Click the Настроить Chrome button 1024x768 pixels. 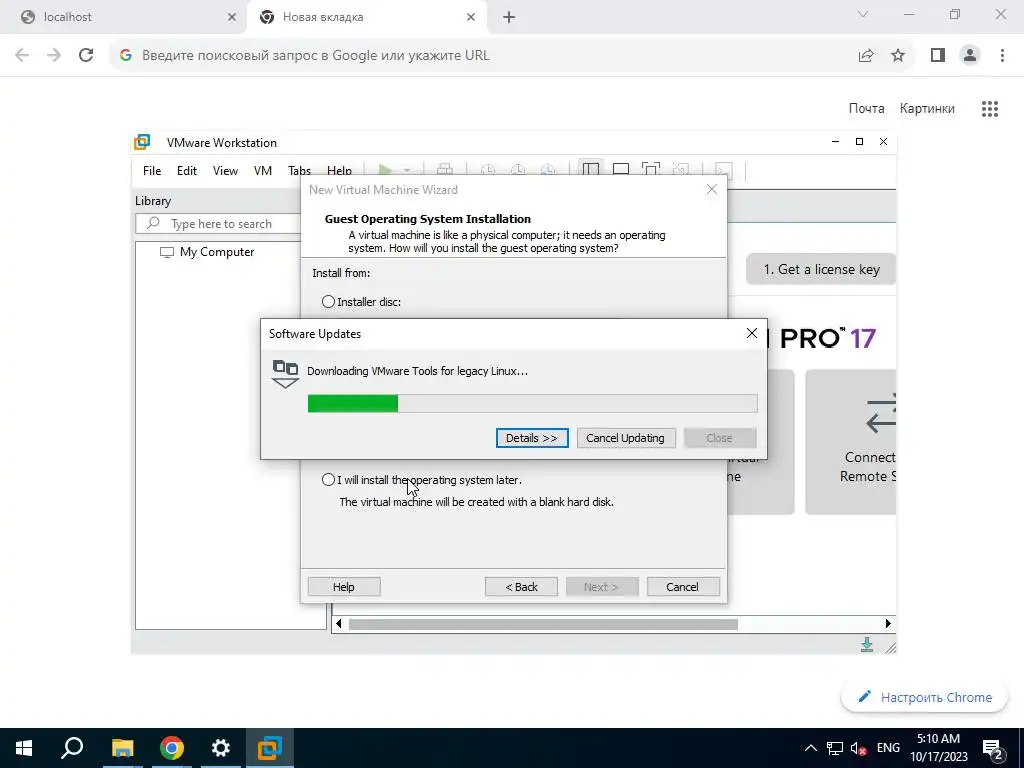[925, 697]
